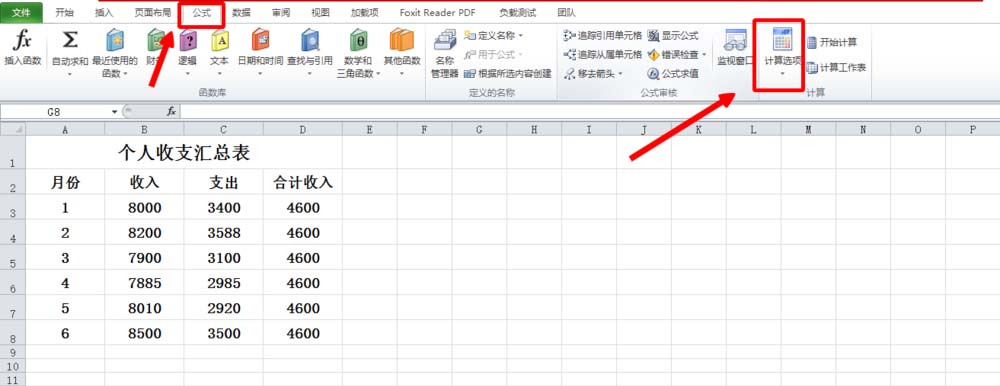
Task: Click the 4600 cell in month 6 row
Action: 303,333
